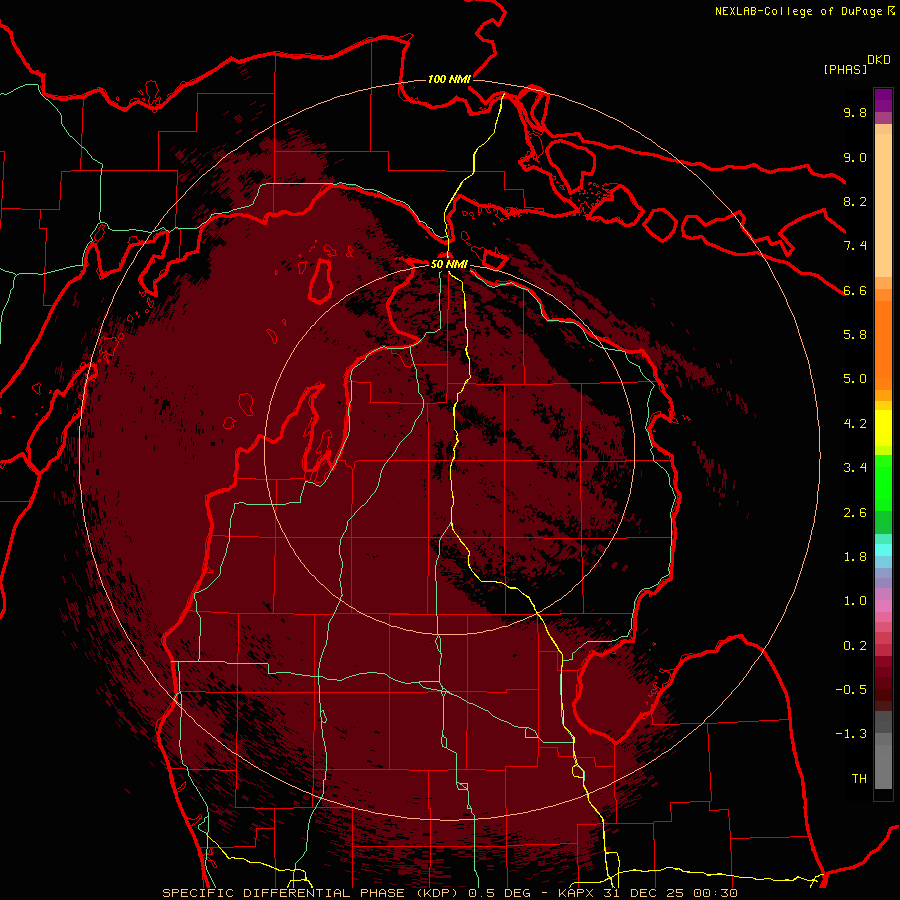Click the 5.0 scale label
This screenshot has width=900, height=900.
[855, 379]
